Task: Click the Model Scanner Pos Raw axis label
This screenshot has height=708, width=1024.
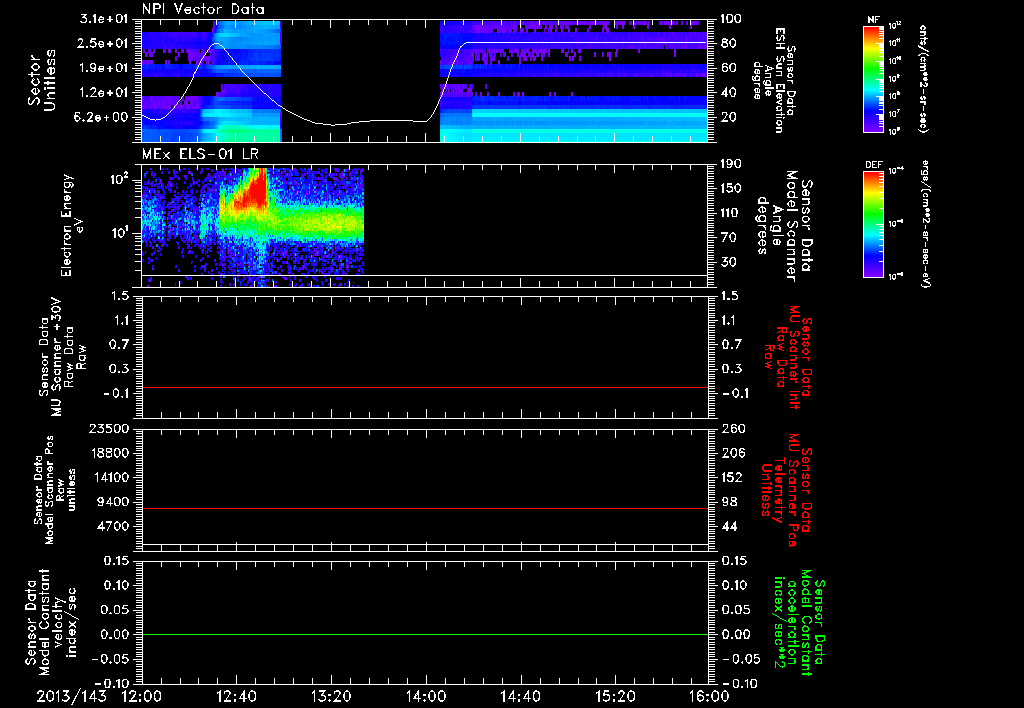Action: pyautogui.click(x=55, y=490)
